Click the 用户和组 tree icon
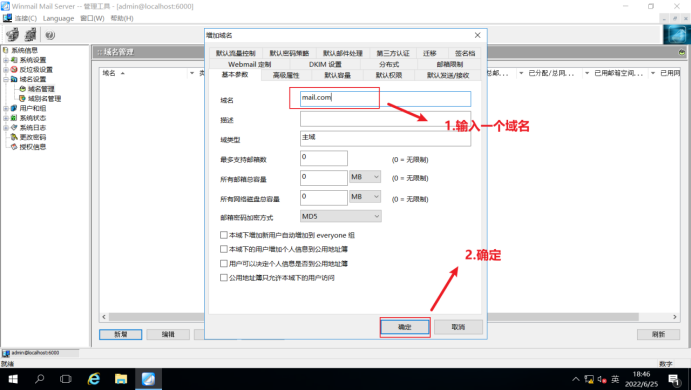The image size is (691, 390). click(14, 108)
